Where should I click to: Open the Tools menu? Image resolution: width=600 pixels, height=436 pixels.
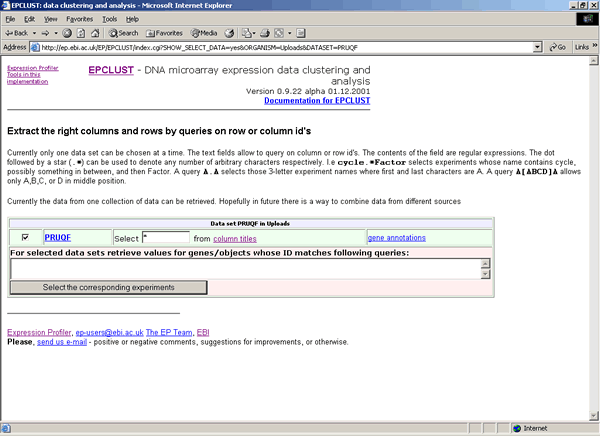pos(109,19)
